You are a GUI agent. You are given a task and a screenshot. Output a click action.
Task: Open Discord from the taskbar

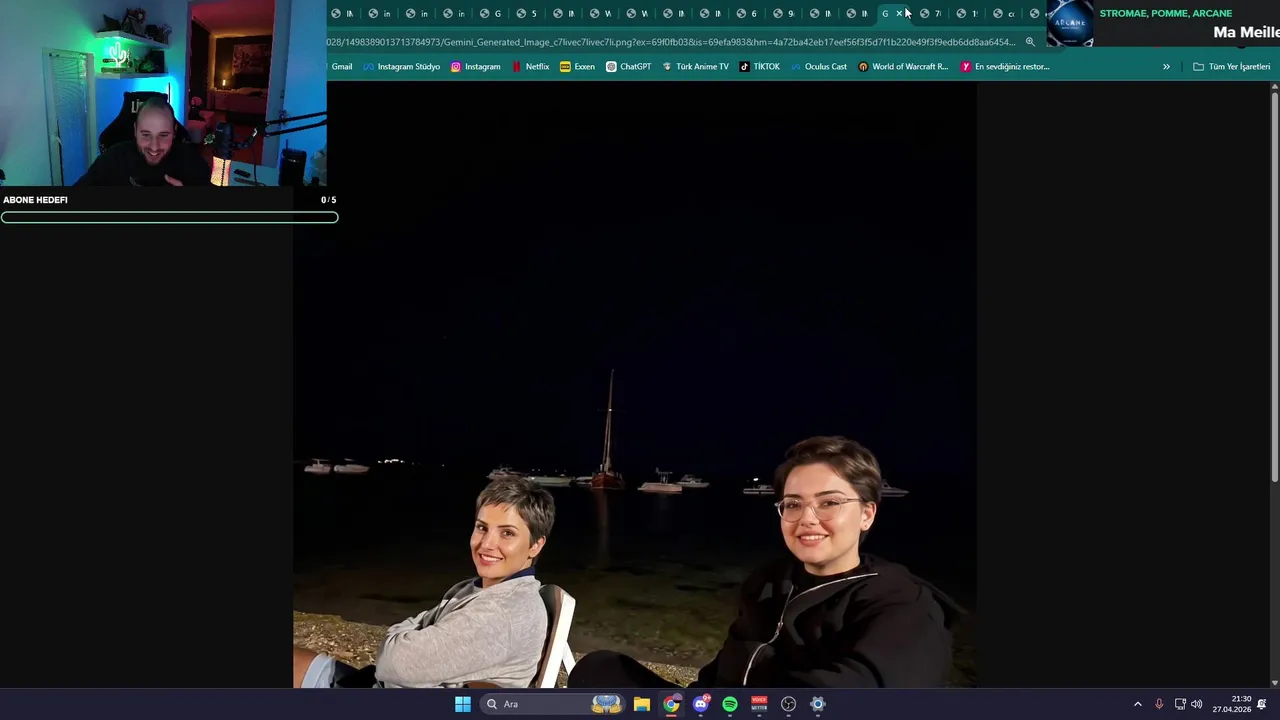point(701,704)
